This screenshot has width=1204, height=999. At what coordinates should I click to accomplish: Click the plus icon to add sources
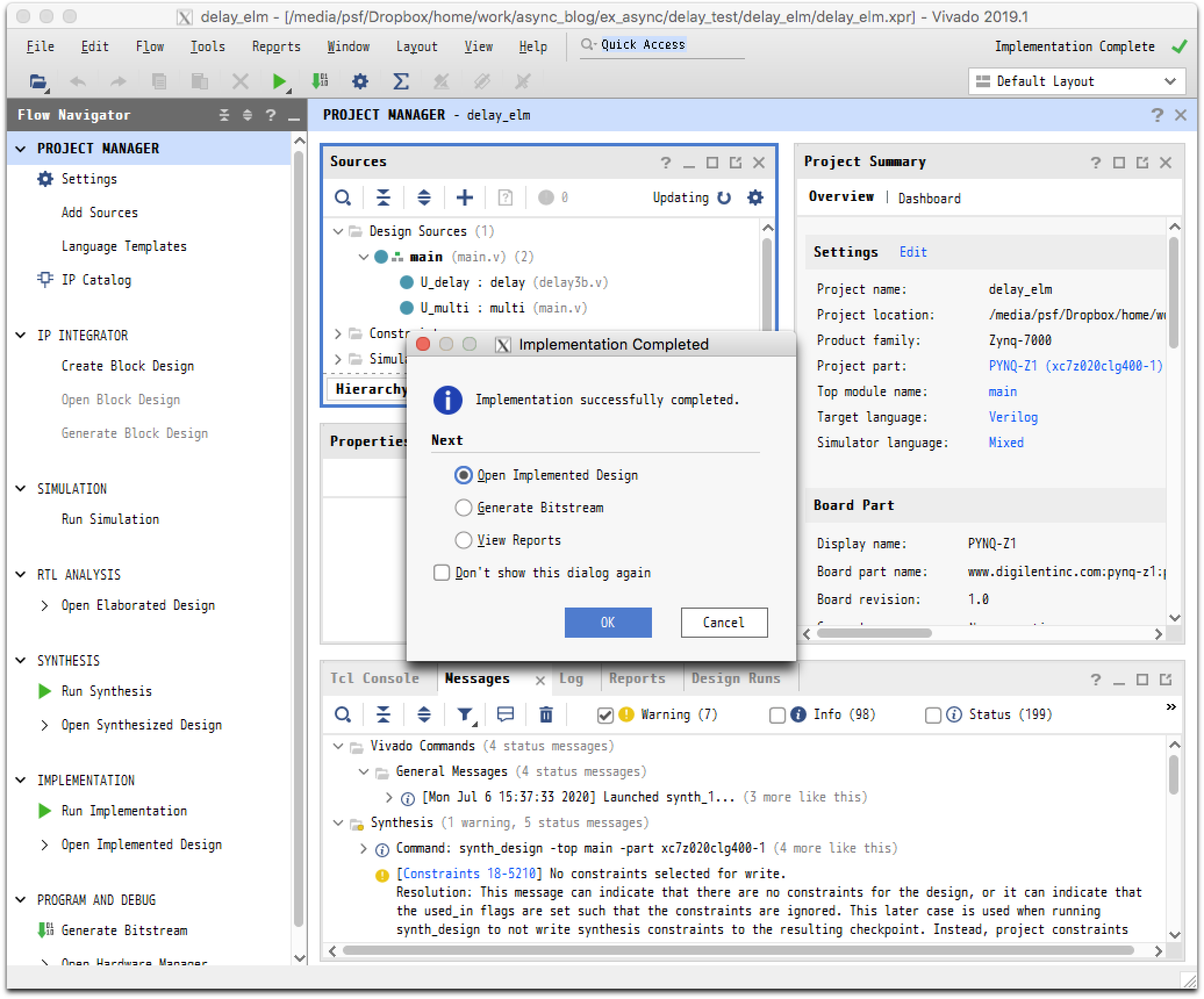pos(464,198)
